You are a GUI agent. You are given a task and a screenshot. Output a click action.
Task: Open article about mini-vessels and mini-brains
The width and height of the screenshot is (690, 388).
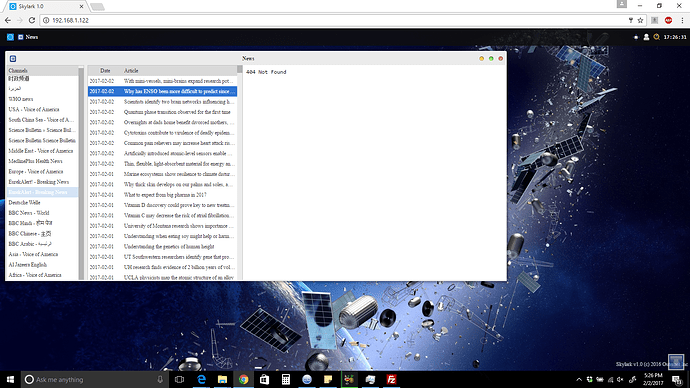162,81
